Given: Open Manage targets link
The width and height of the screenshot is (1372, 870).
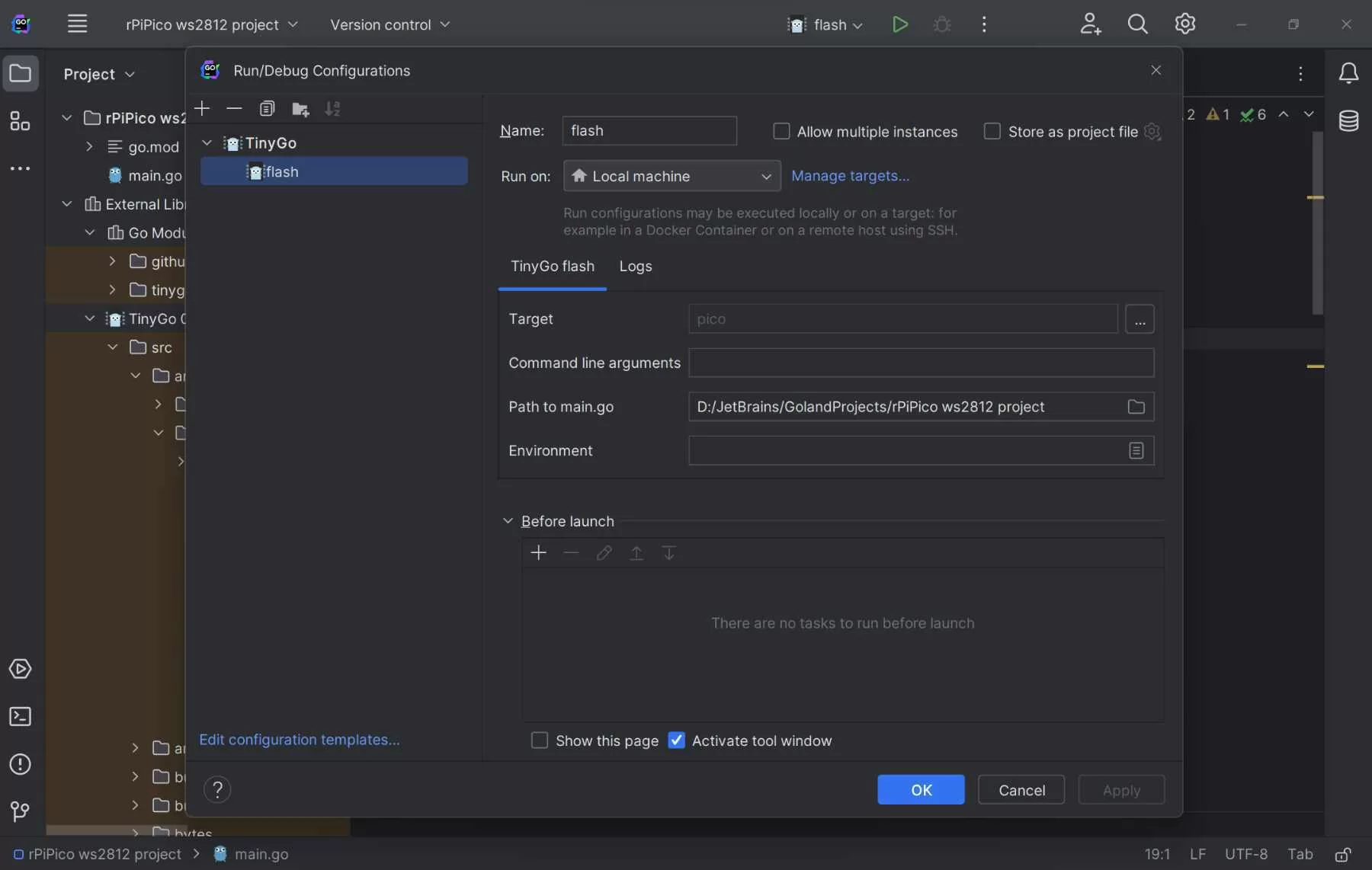Looking at the screenshot, I should click(850, 176).
